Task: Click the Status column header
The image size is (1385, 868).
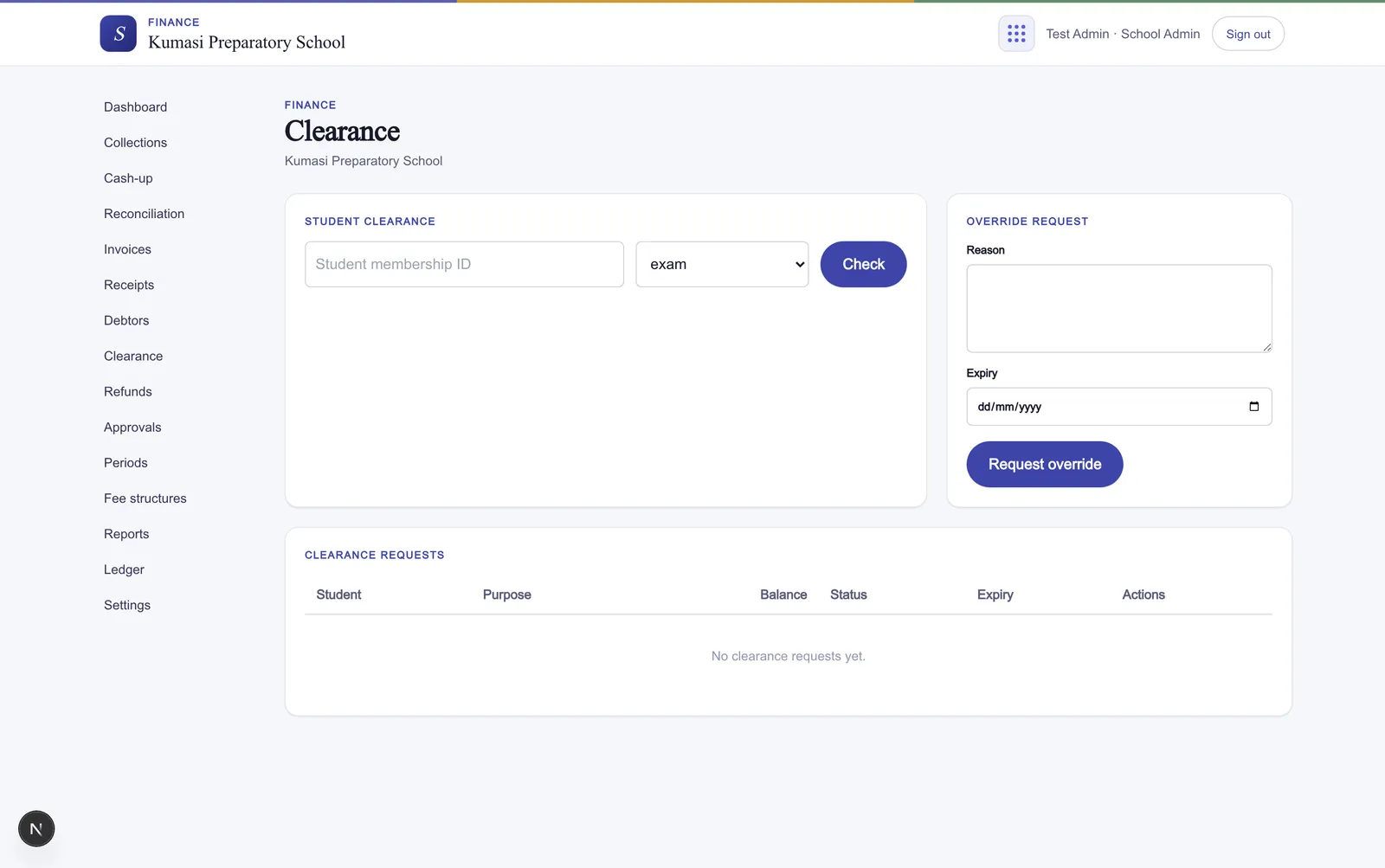Action: (848, 595)
